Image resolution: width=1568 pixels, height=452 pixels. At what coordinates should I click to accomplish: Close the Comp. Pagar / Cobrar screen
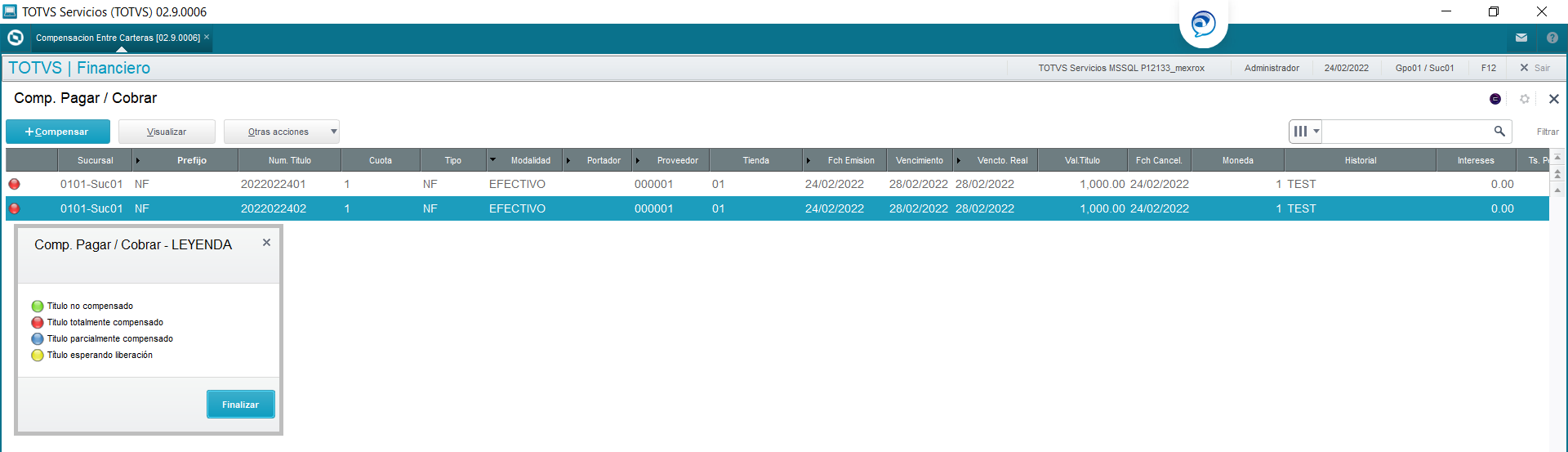point(1554,99)
